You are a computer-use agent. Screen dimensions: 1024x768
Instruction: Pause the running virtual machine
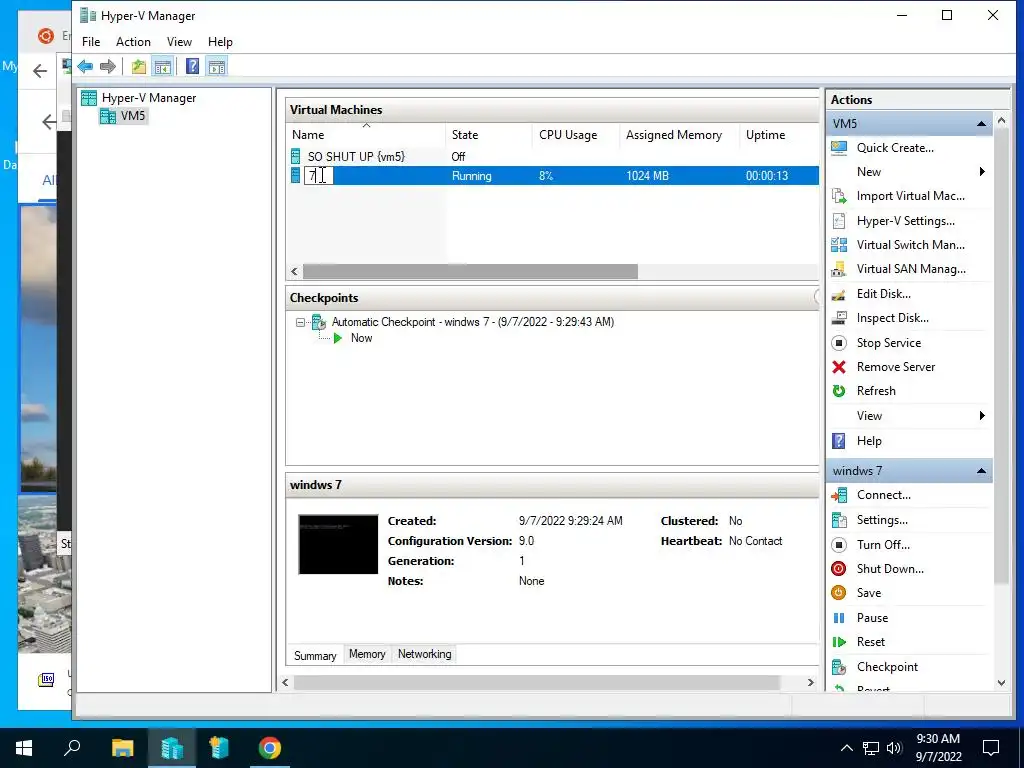(x=872, y=618)
